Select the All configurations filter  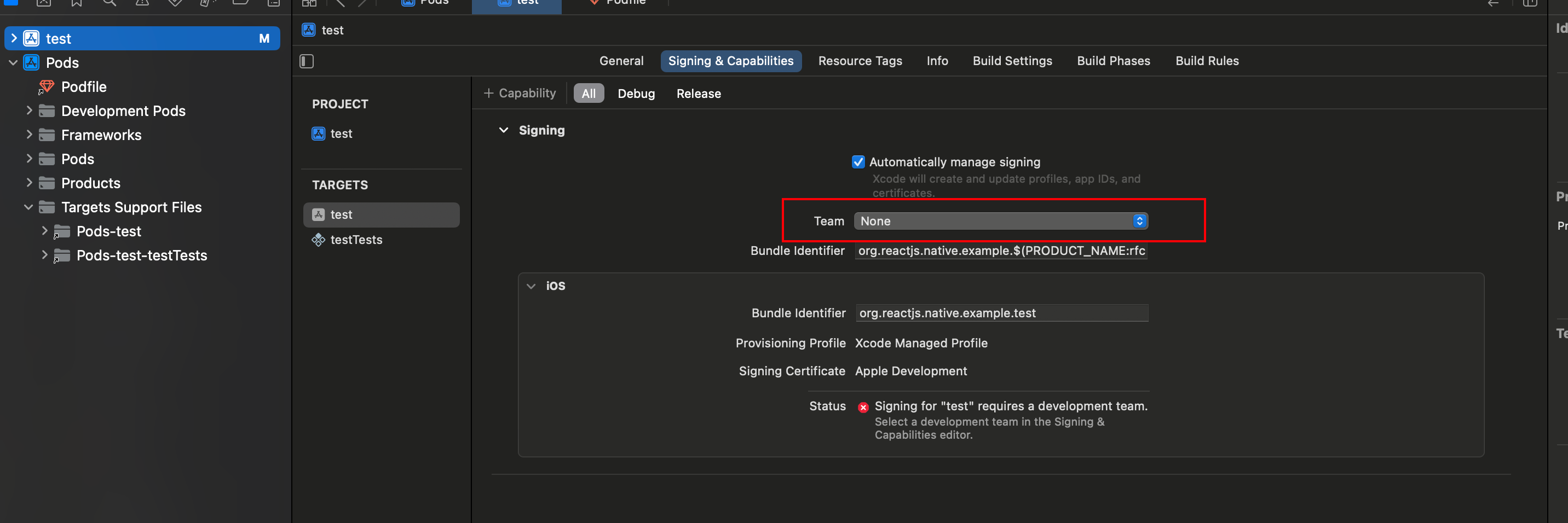coord(589,94)
